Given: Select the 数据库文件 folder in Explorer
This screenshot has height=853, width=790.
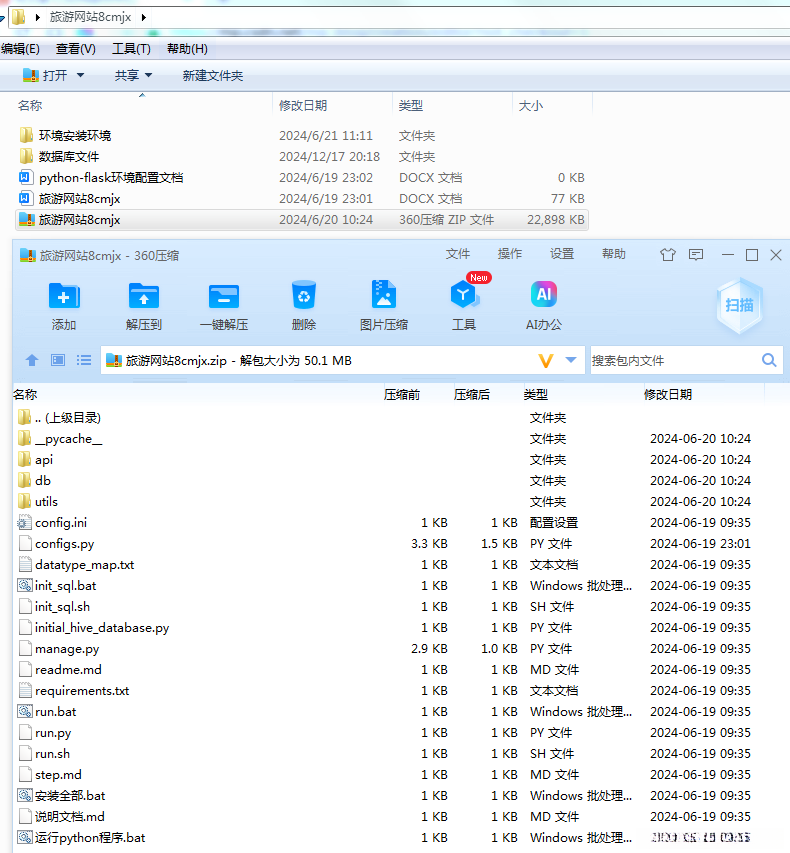Looking at the screenshot, I should (x=302, y=157).
